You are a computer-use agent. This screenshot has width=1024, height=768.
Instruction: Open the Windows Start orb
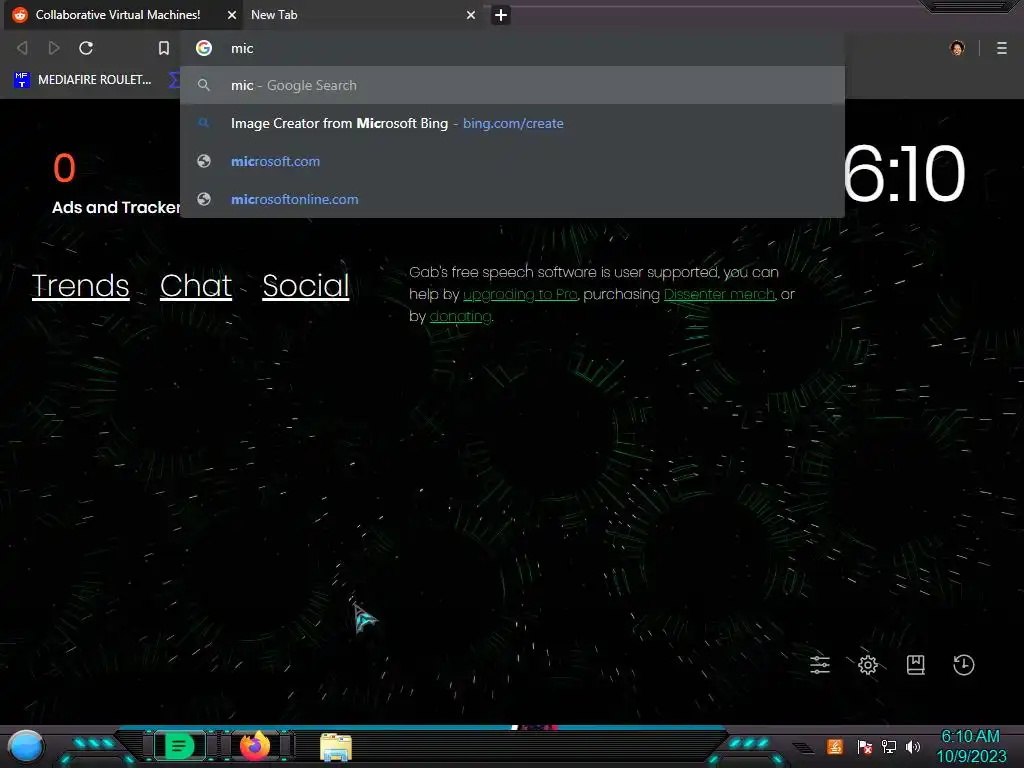point(26,747)
